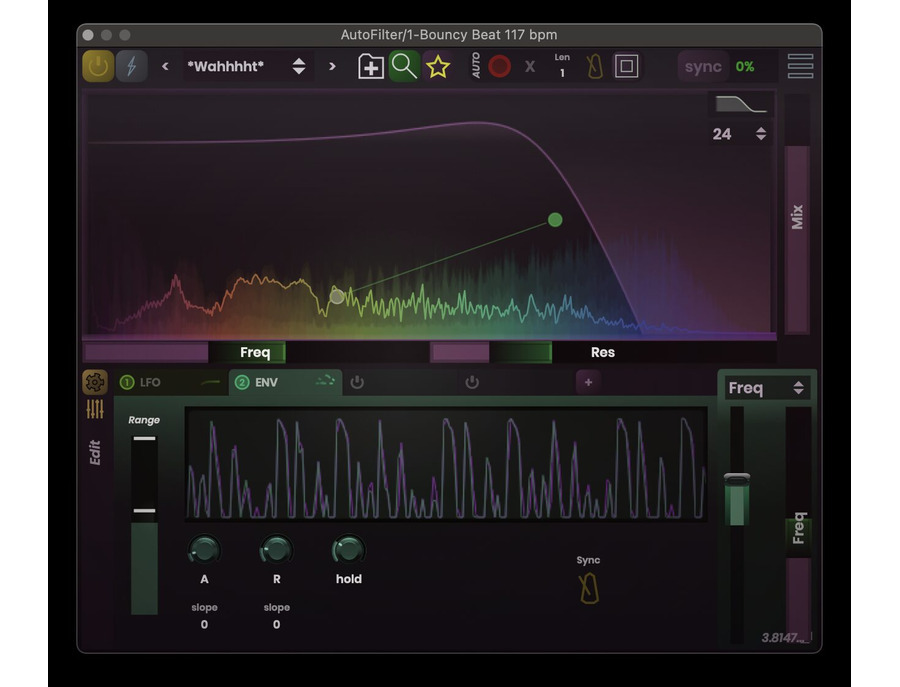
Task: Open the hamburger menu icon
Action: pos(800,66)
